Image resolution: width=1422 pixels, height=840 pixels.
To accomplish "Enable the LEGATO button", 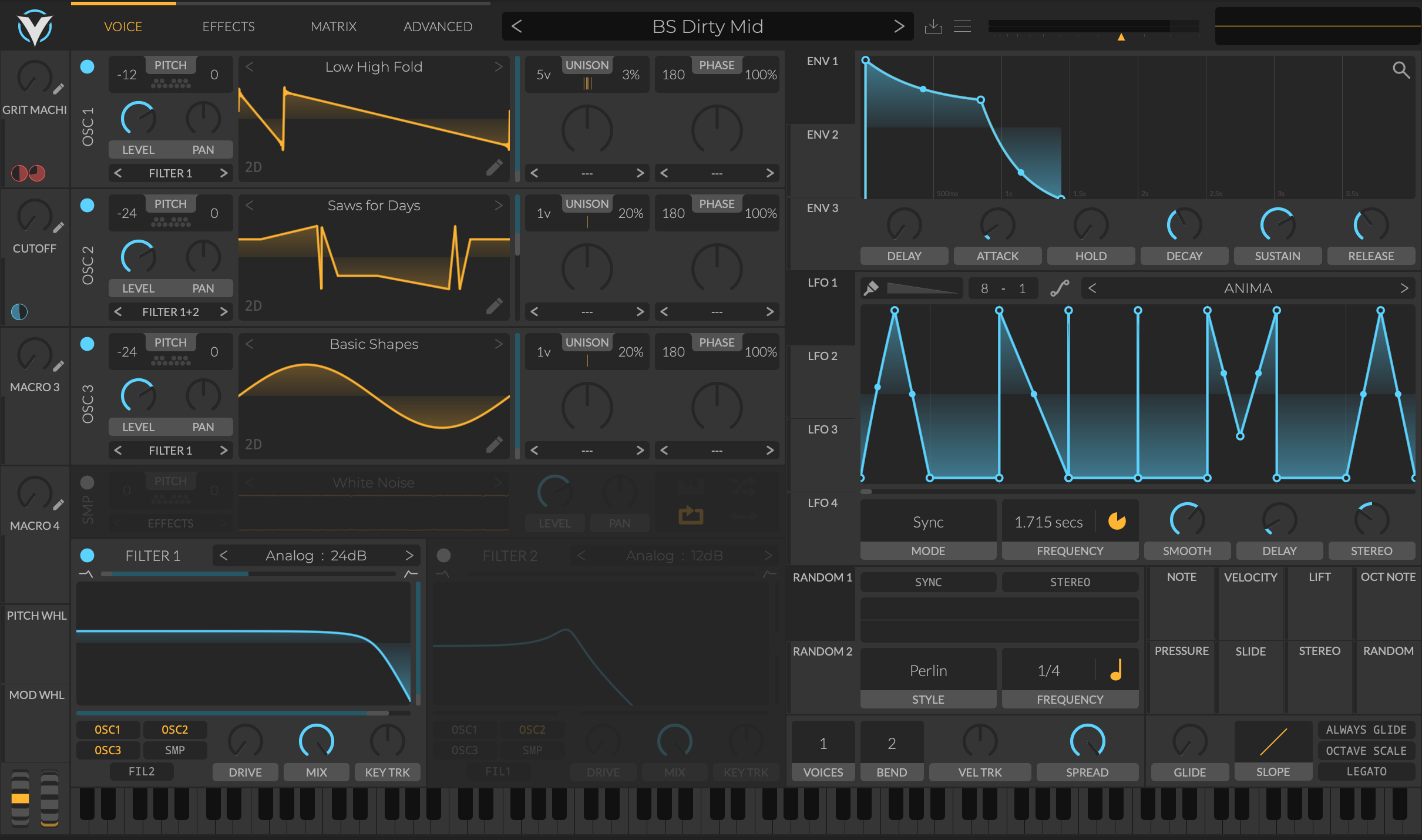I will click(x=1366, y=771).
